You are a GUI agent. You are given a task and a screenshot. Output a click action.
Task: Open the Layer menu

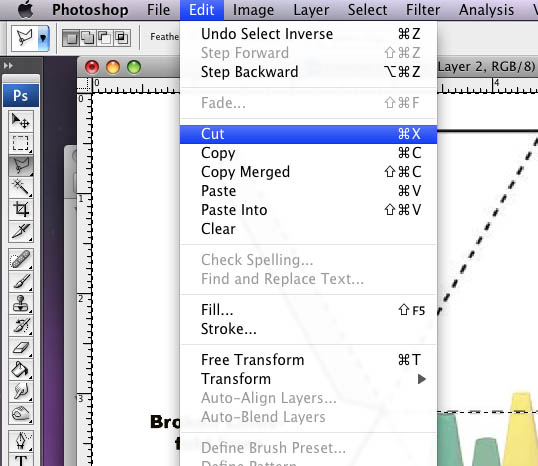[311, 10]
